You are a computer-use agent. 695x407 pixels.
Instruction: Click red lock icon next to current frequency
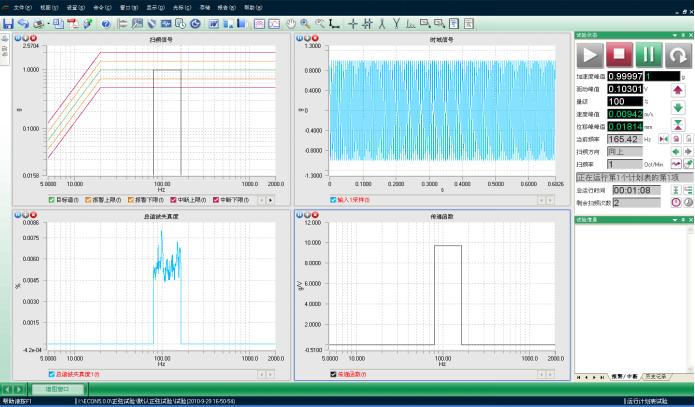676,139
